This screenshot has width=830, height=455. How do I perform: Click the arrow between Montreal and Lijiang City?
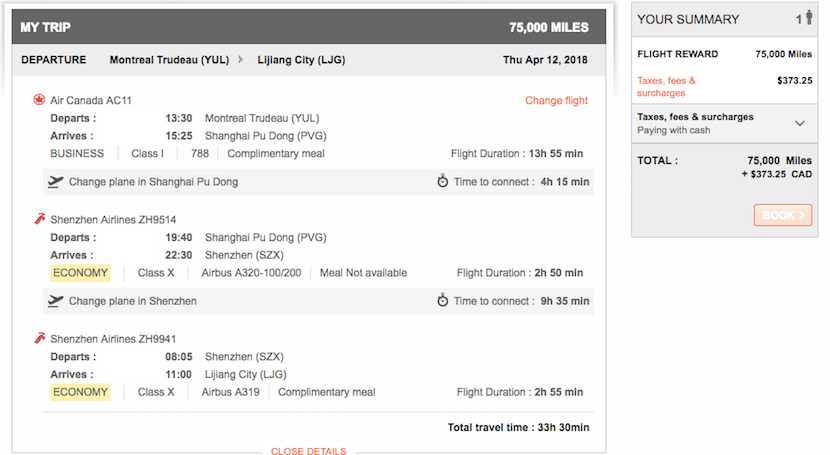[240, 60]
